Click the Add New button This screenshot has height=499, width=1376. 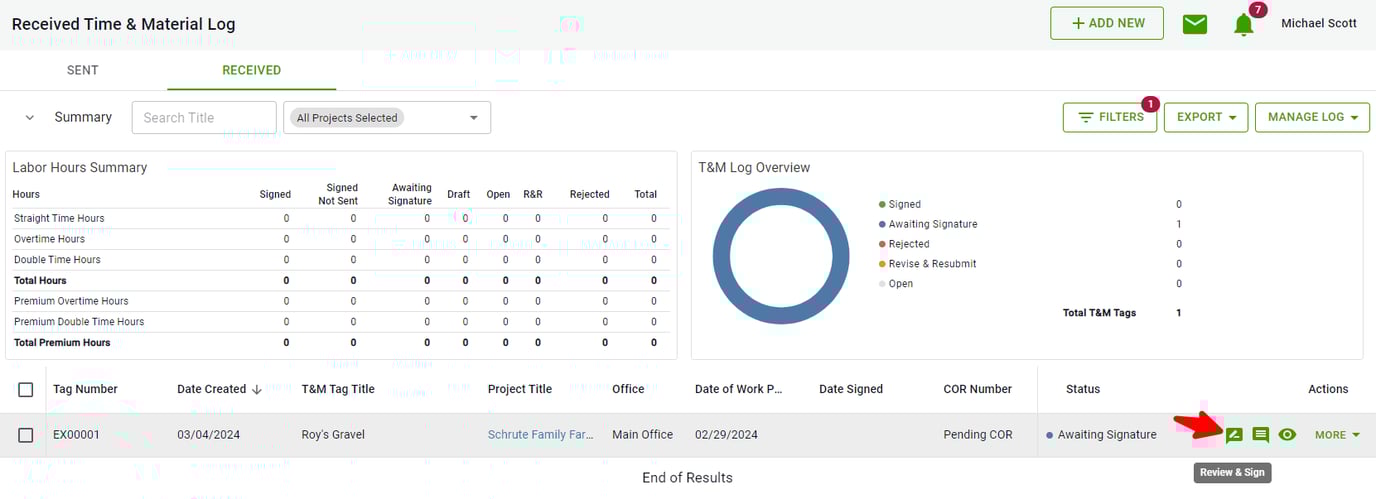pos(1107,23)
